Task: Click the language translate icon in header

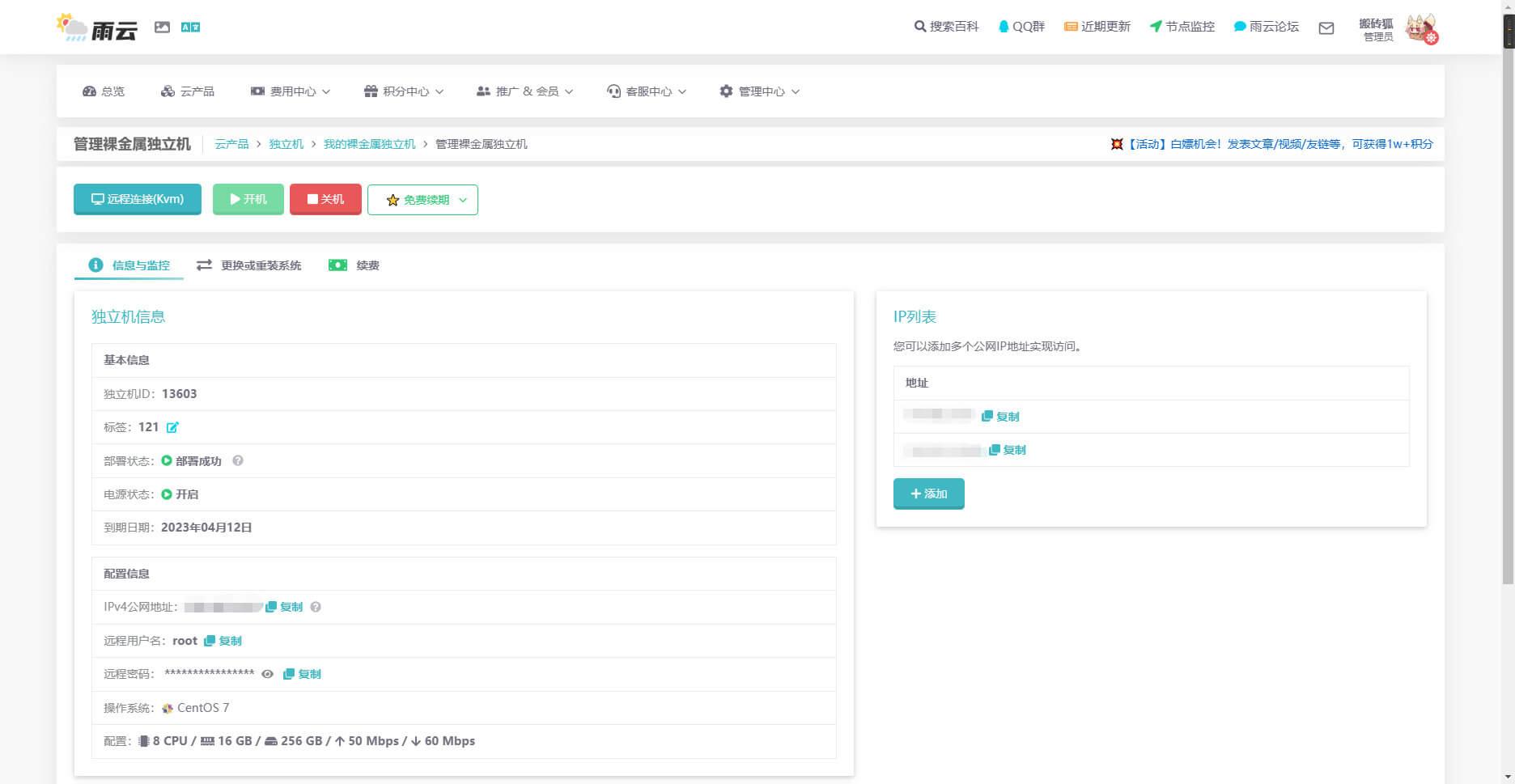Action: click(x=190, y=28)
